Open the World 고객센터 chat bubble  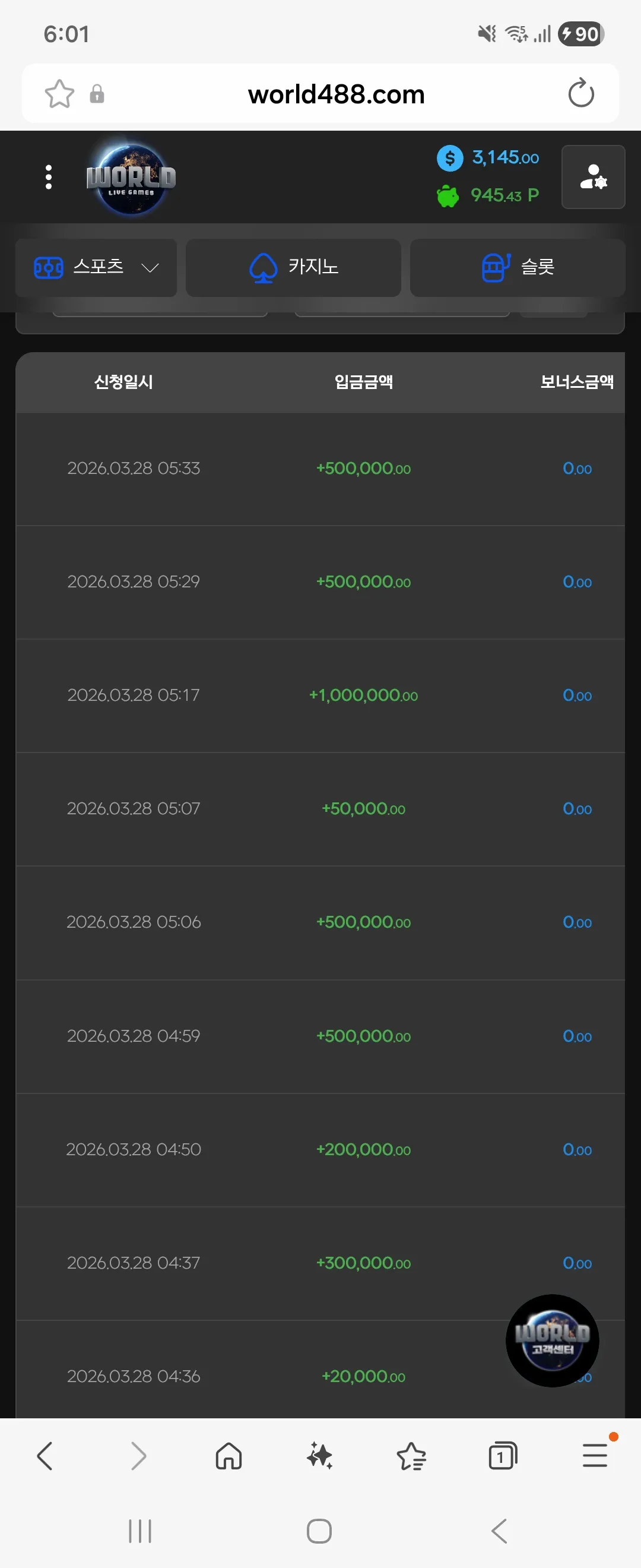[552, 1341]
